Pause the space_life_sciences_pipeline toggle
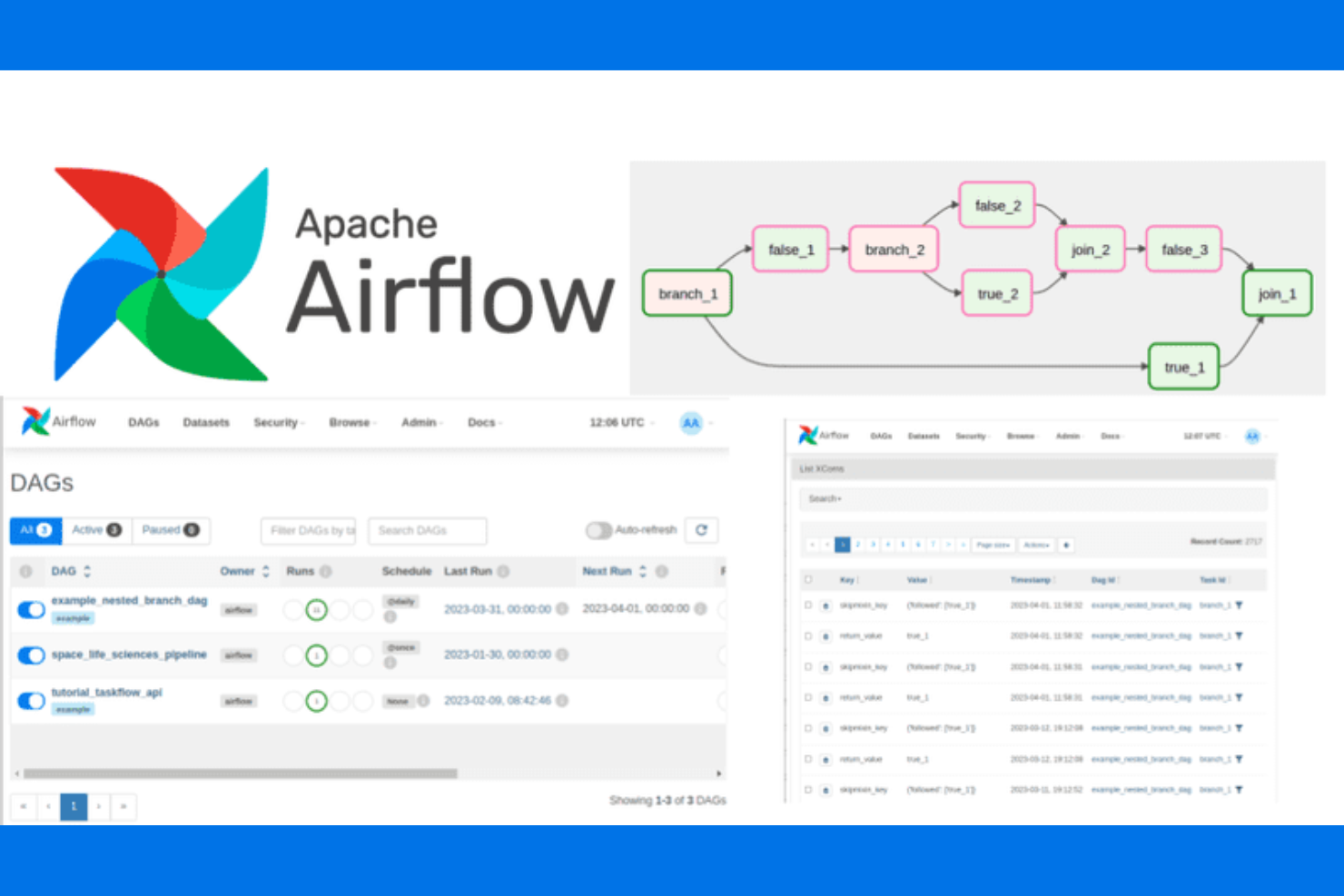Screen dimensions: 1344x896 point(31,655)
